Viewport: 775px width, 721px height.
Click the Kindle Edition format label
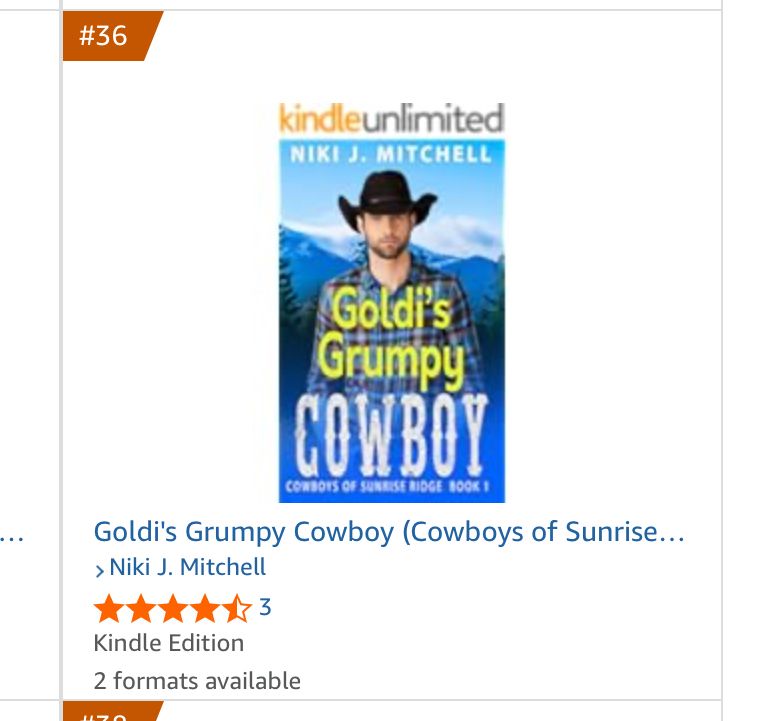168,642
